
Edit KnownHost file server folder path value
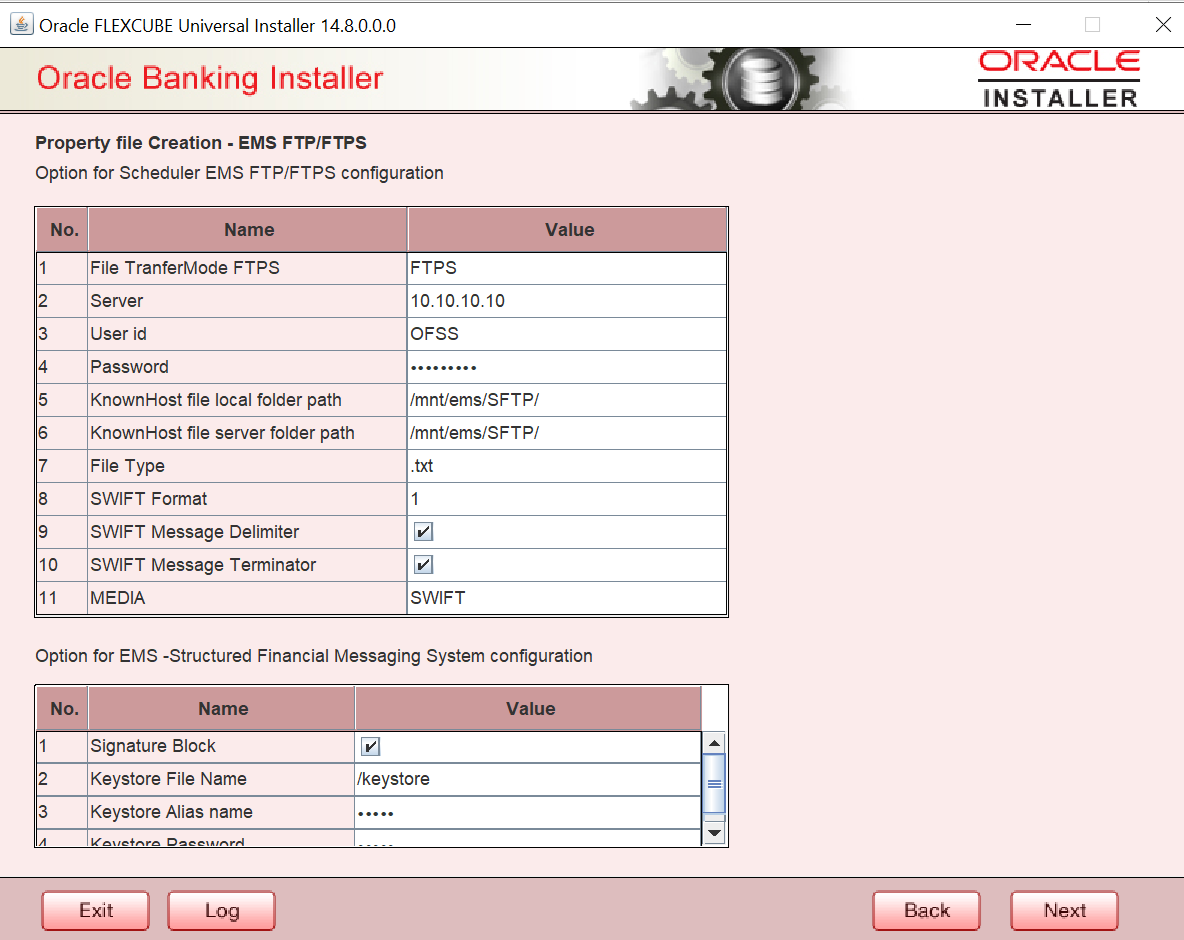pyautogui.click(x=566, y=433)
